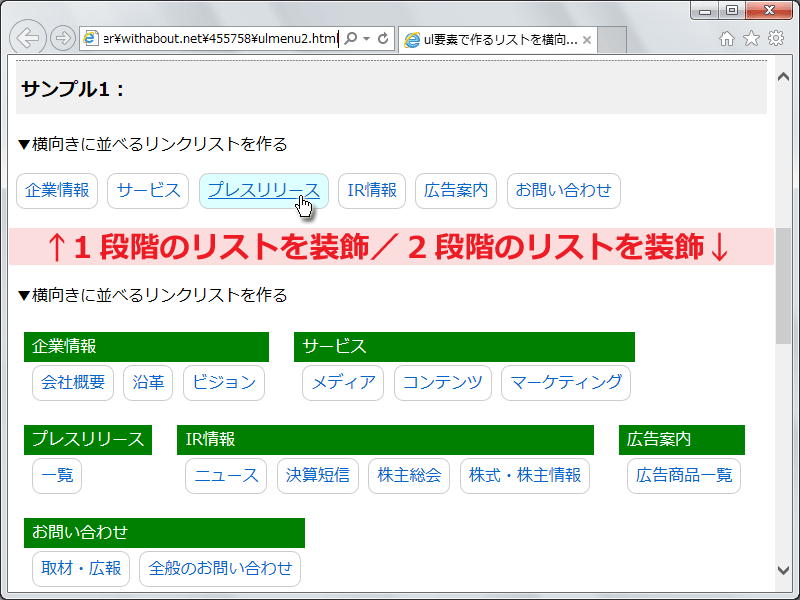Open the Tools gear icon
Screen dimensions: 800x600
775,36
